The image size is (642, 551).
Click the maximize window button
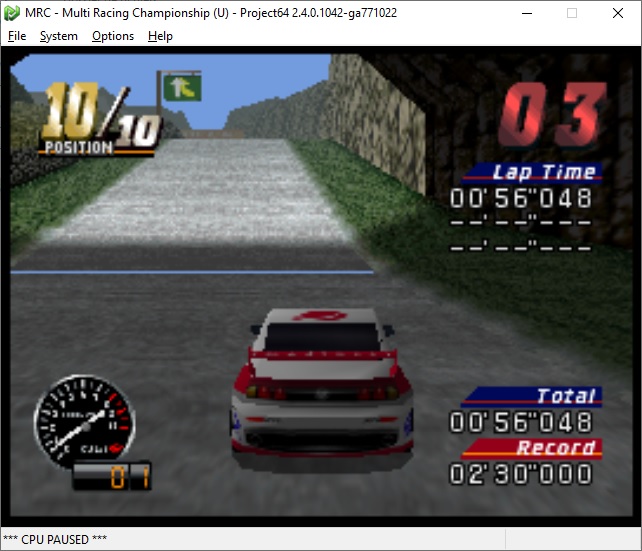point(572,13)
